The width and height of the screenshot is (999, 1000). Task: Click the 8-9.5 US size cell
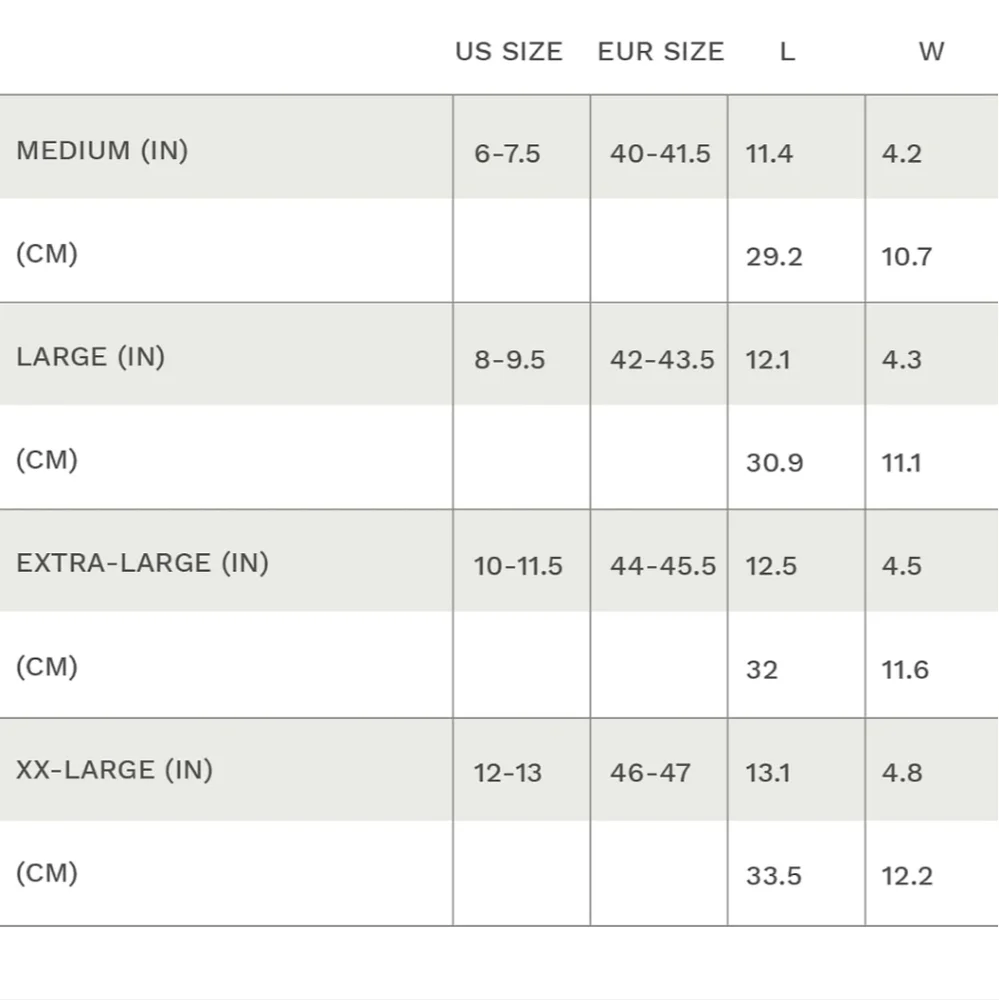509,360
